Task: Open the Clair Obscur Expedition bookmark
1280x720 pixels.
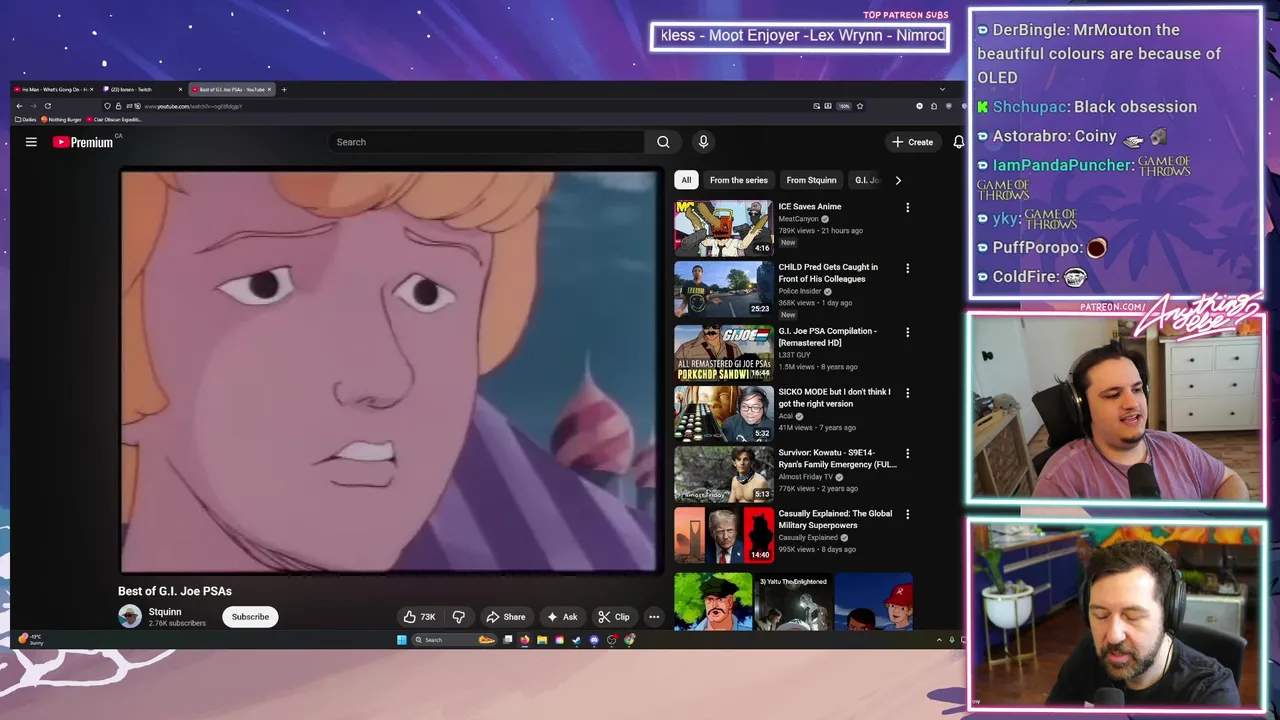Action: [114, 120]
